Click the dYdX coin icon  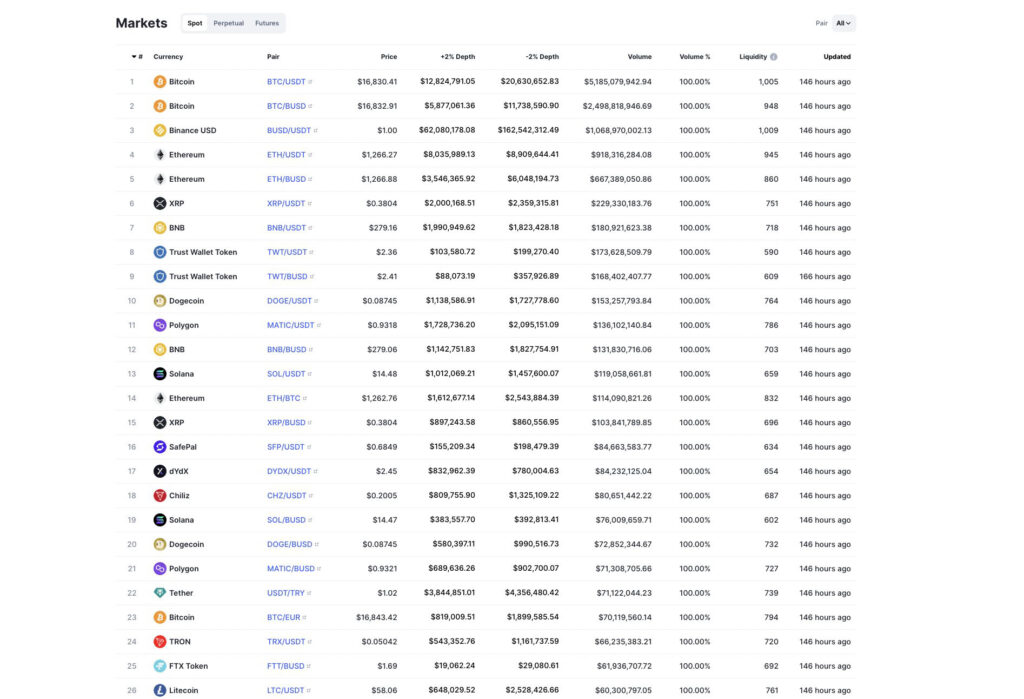click(159, 471)
